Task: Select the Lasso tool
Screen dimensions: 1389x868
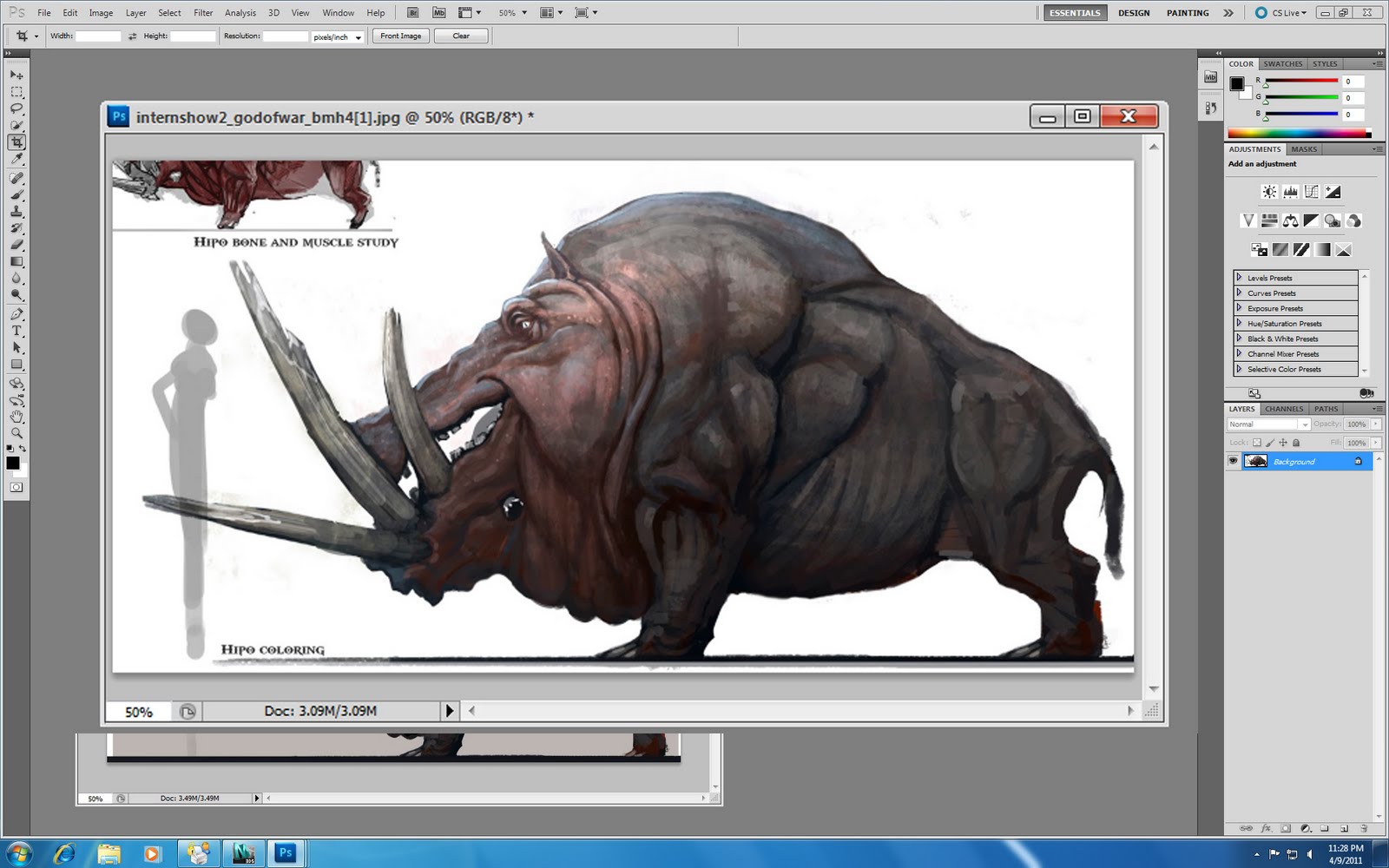Action: pyautogui.click(x=16, y=108)
